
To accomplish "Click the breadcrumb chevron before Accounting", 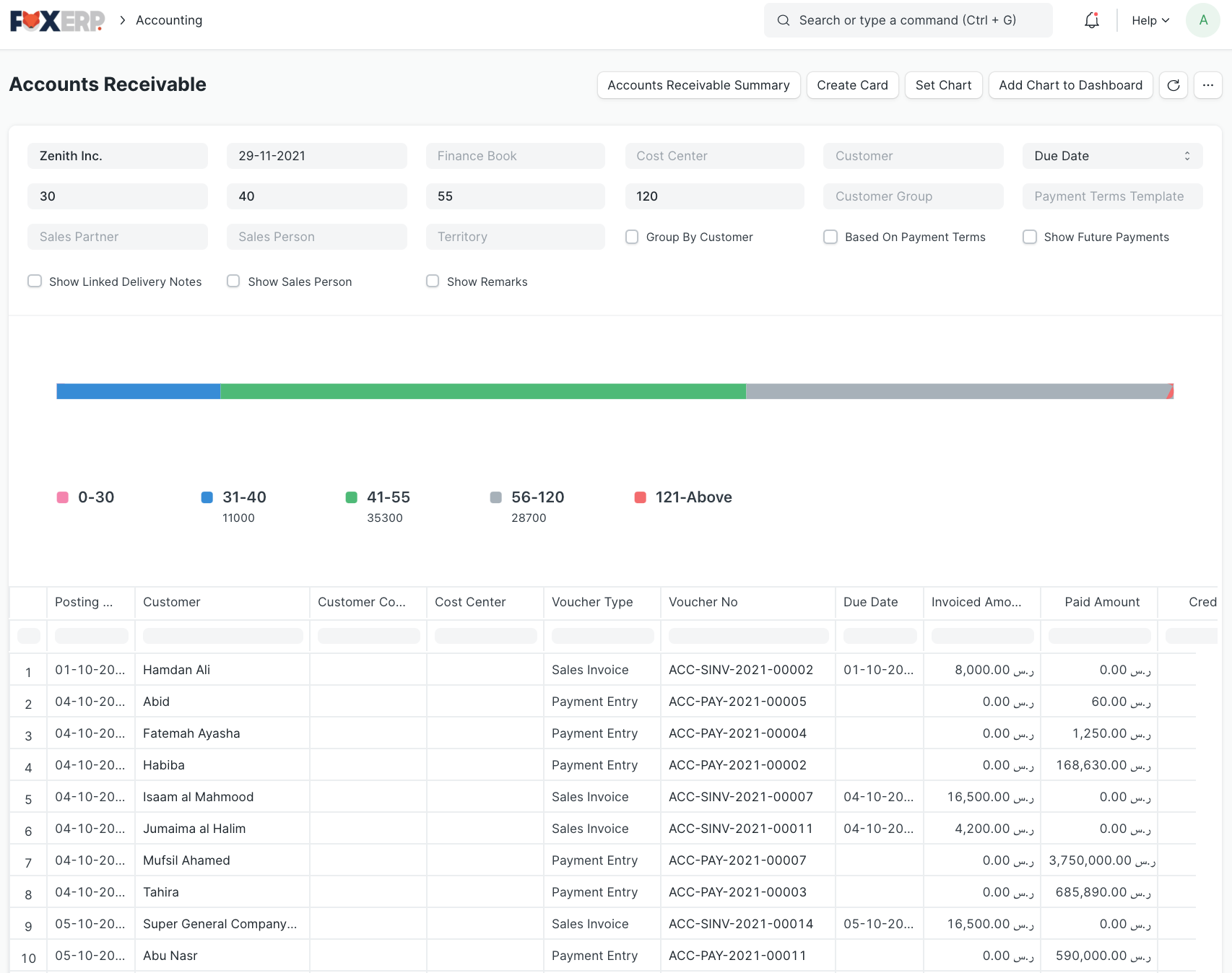I will coord(122,20).
